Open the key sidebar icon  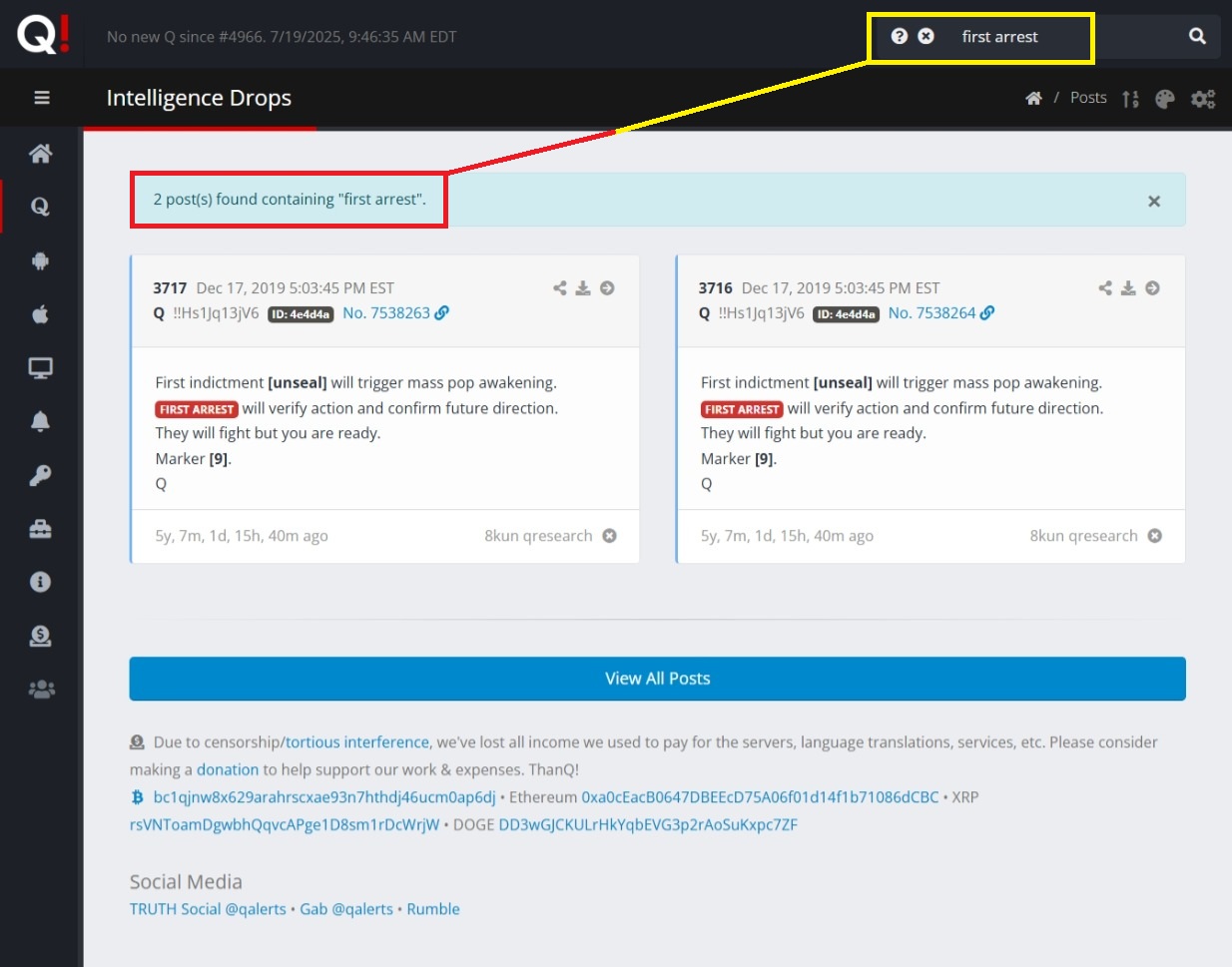pos(41,475)
